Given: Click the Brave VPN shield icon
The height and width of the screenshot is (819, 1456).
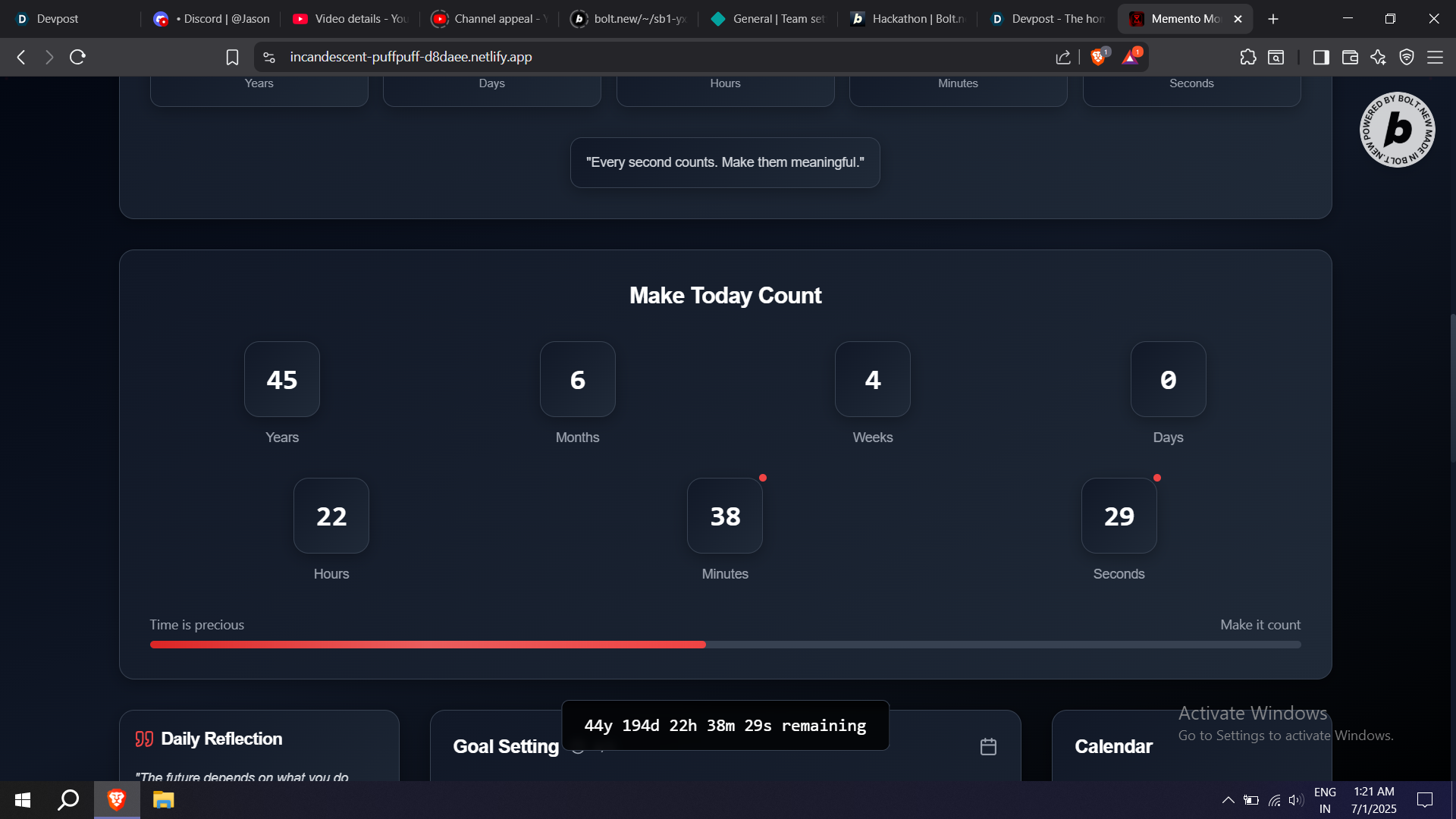Looking at the screenshot, I should (1407, 57).
